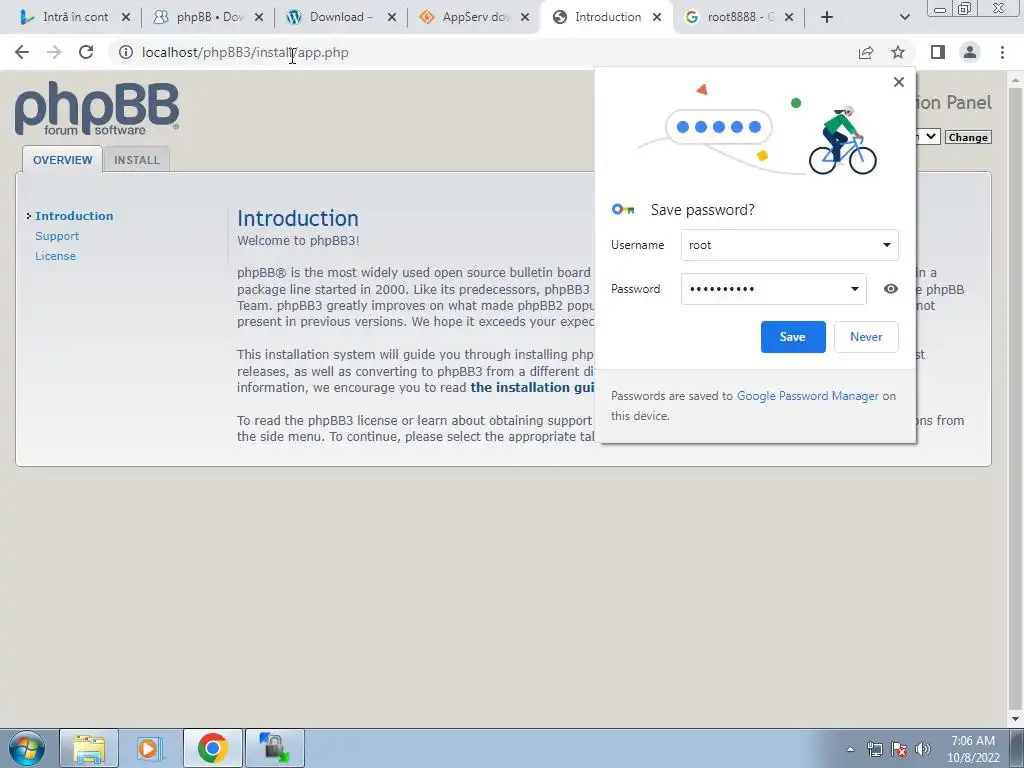Show the saved password with eye icon
The height and width of the screenshot is (768, 1024).
pyautogui.click(x=891, y=289)
